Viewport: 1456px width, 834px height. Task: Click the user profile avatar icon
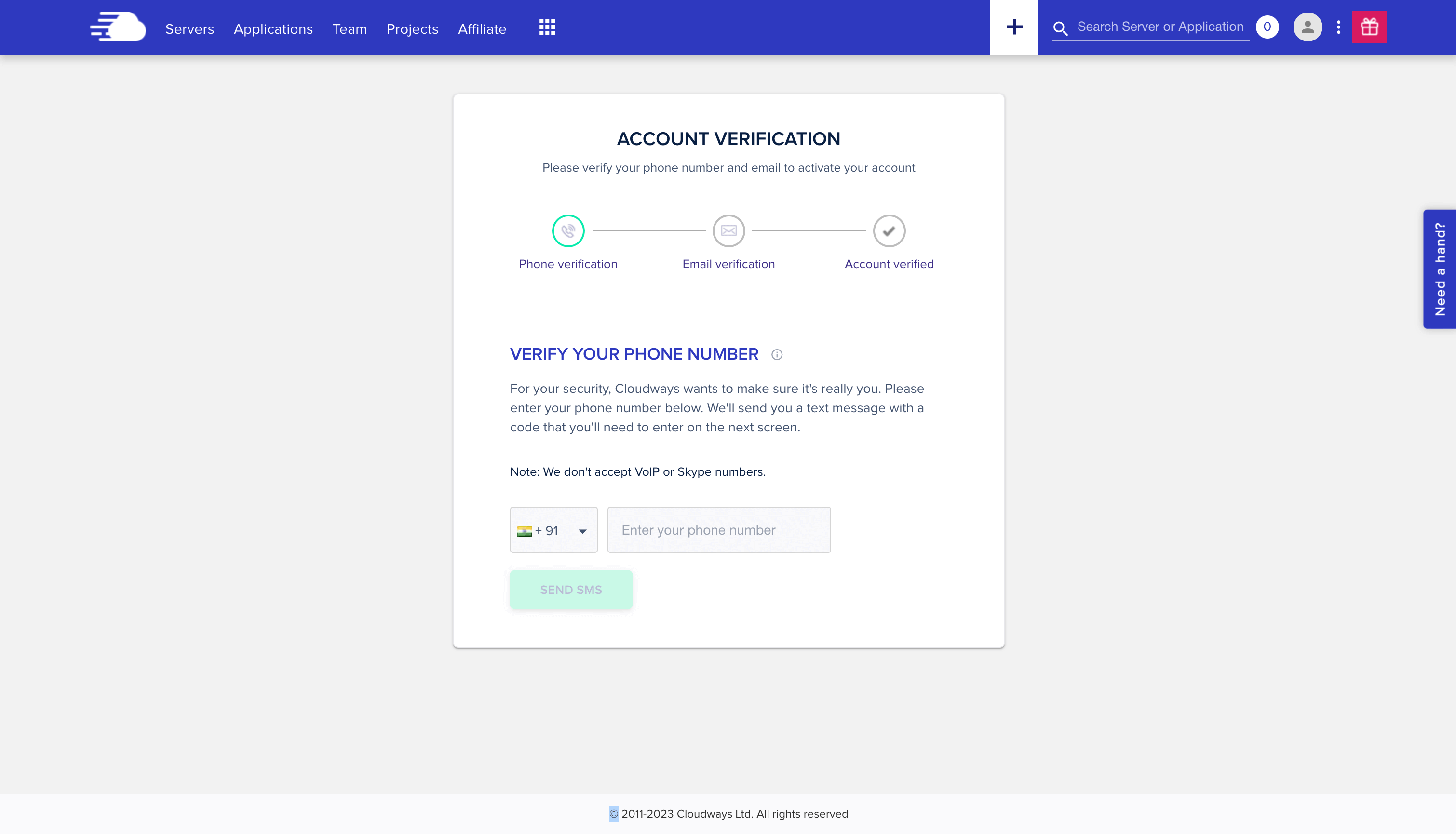[1307, 27]
